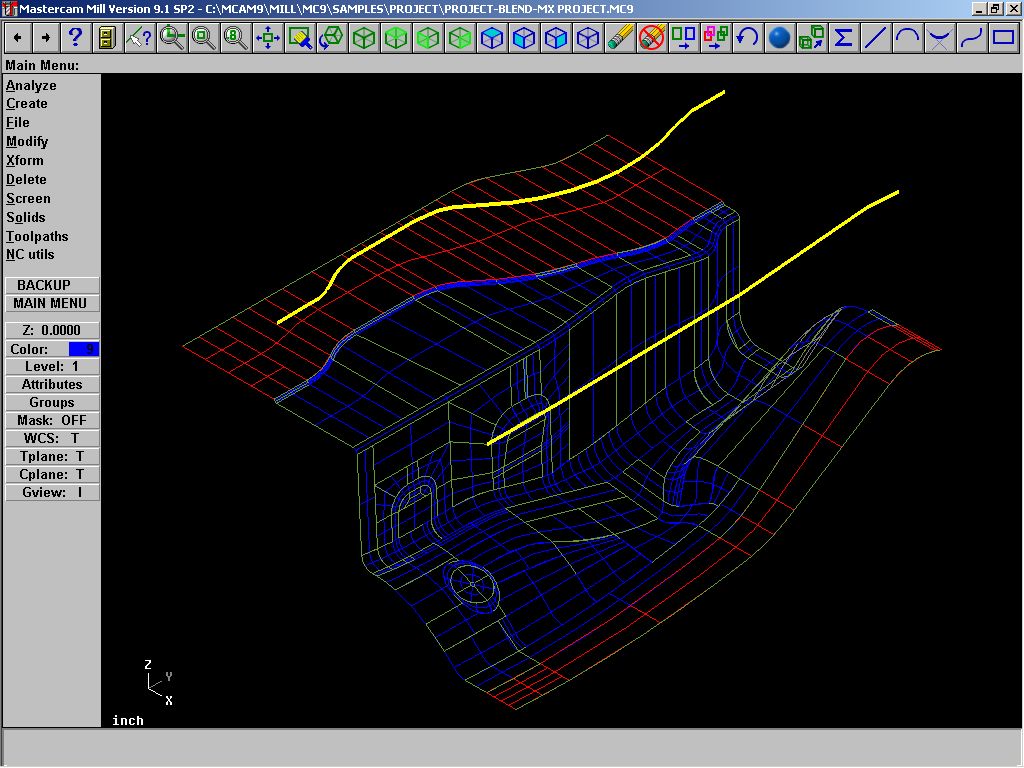Select the fillet tool icon
Viewport: 1024px width, 768px height.
click(x=940, y=37)
